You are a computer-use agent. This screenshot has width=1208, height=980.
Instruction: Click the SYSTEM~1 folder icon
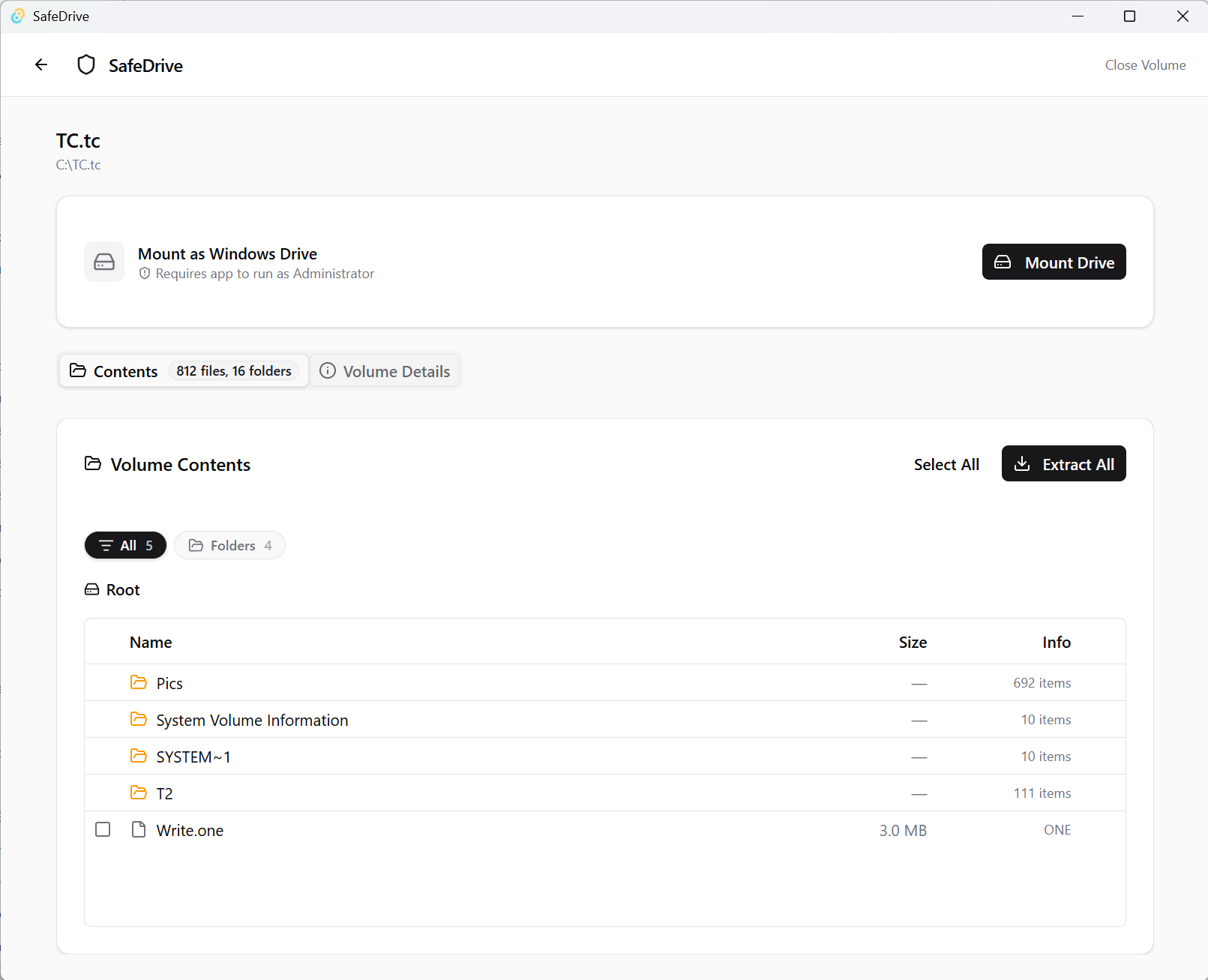click(x=139, y=756)
